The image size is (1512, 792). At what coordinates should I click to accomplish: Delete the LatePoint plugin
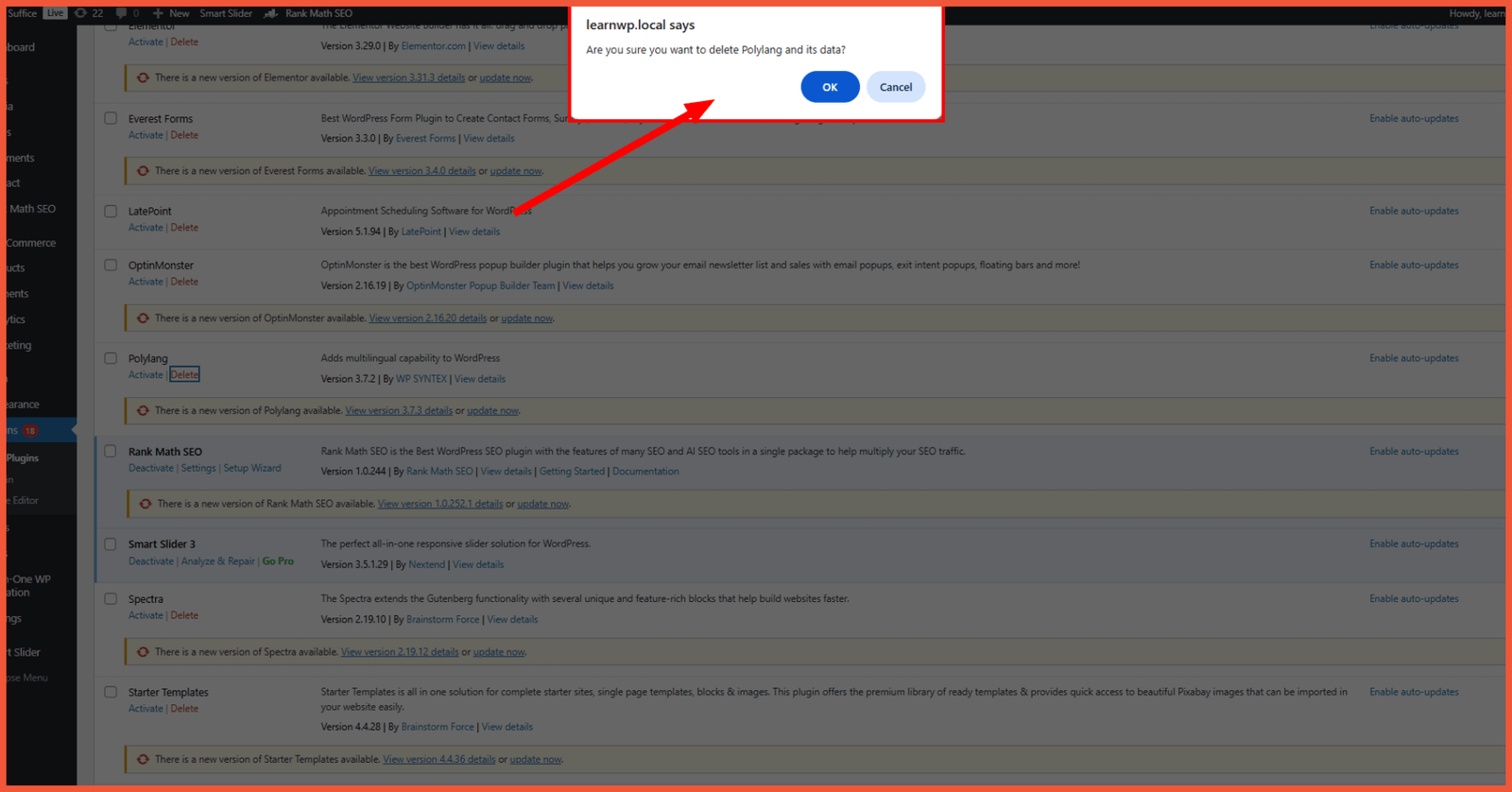tap(184, 228)
